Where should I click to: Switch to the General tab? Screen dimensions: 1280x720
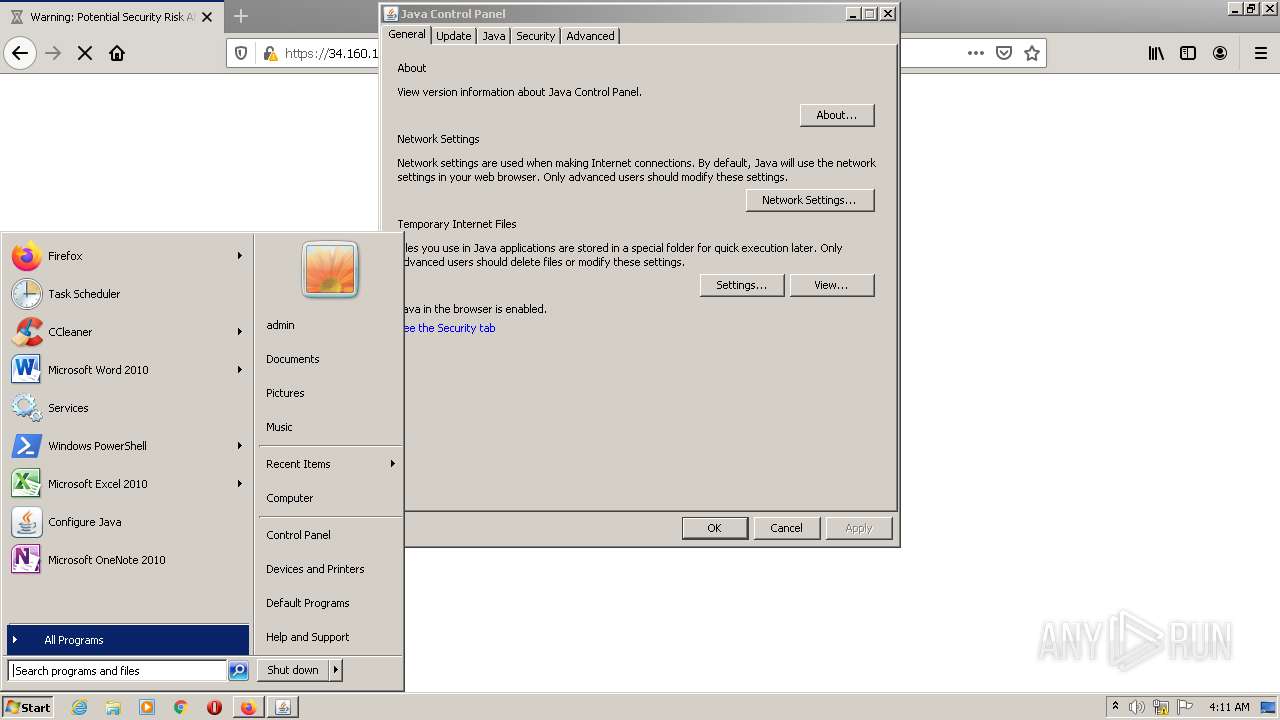(x=407, y=34)
